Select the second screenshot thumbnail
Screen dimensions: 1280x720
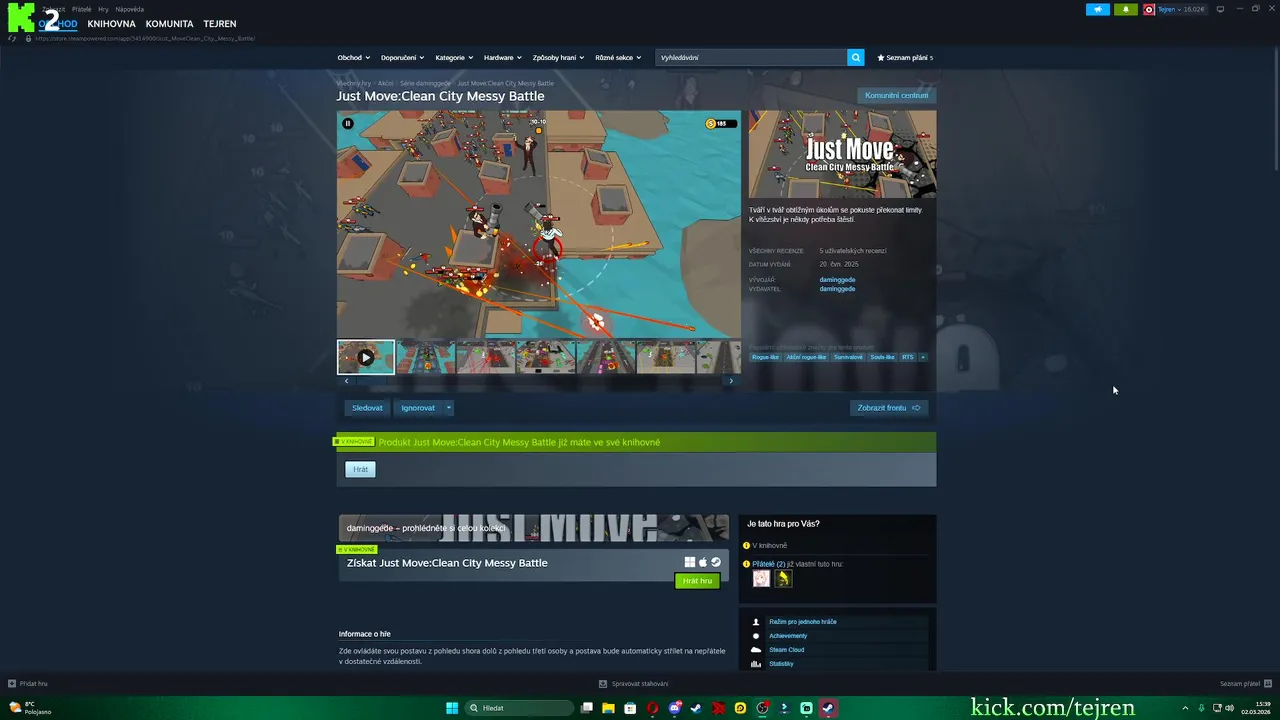(426, 357)
